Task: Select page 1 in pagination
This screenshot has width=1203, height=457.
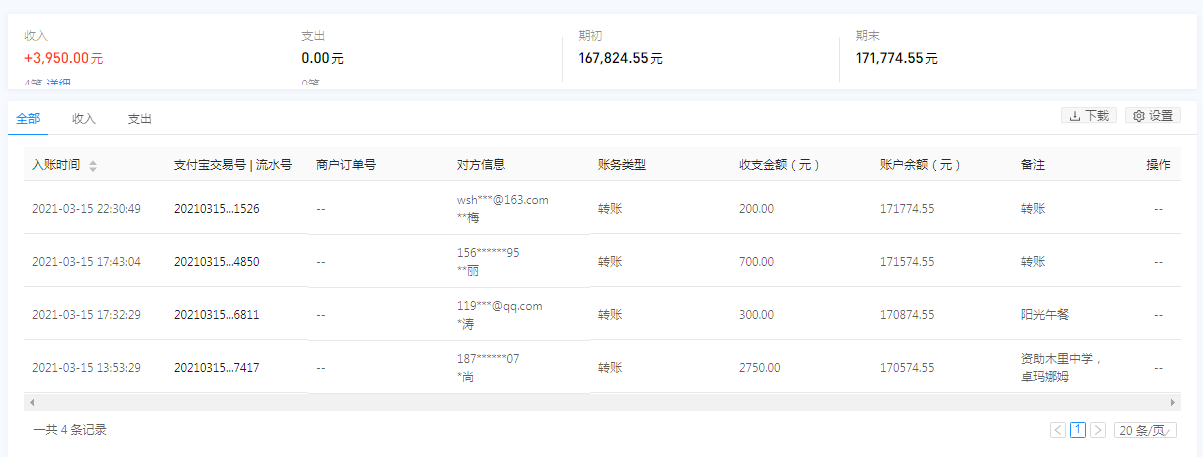Action: click(1078, 430)
